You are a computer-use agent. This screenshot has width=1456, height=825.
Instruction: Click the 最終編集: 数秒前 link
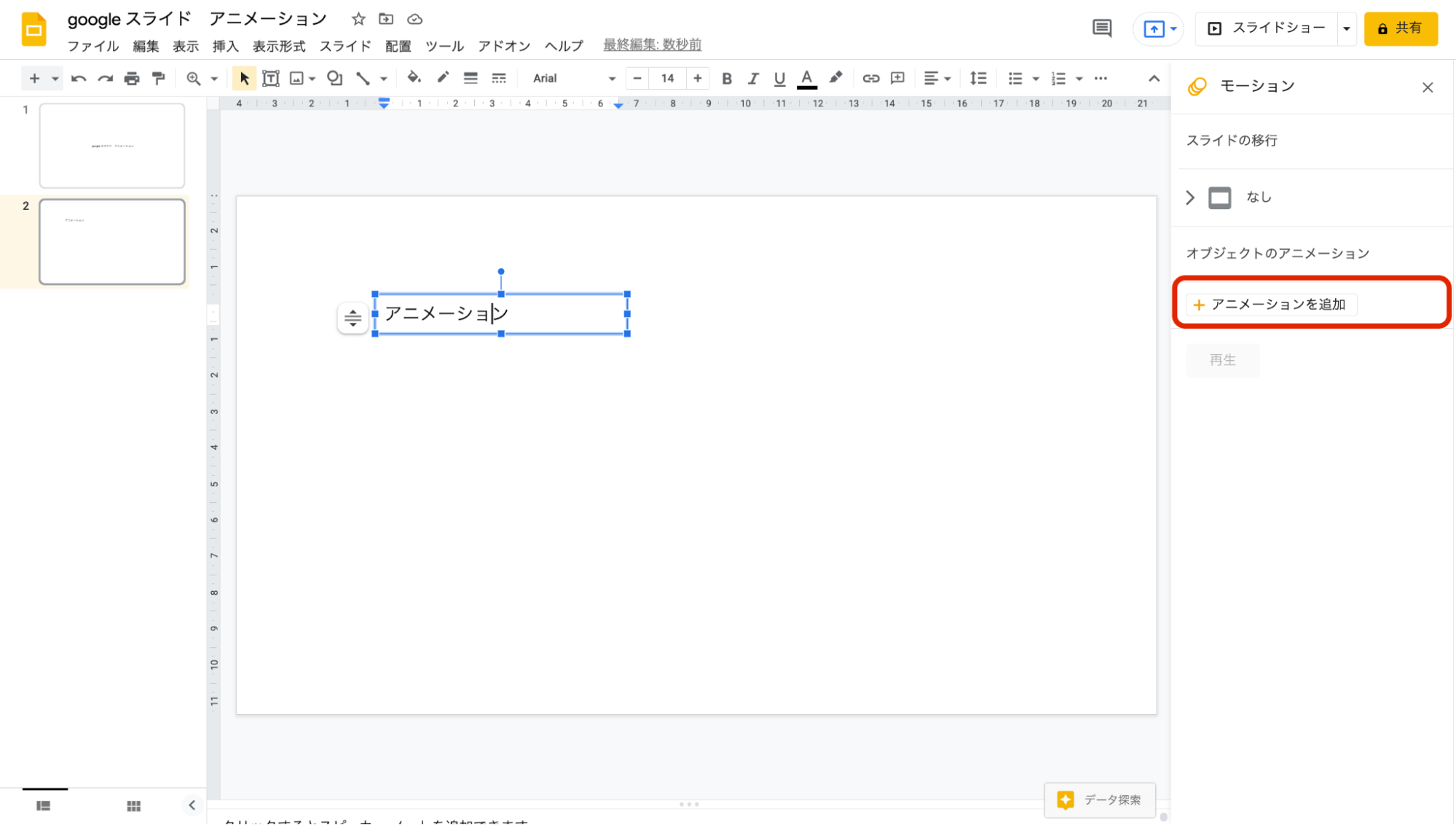point(653,45)
